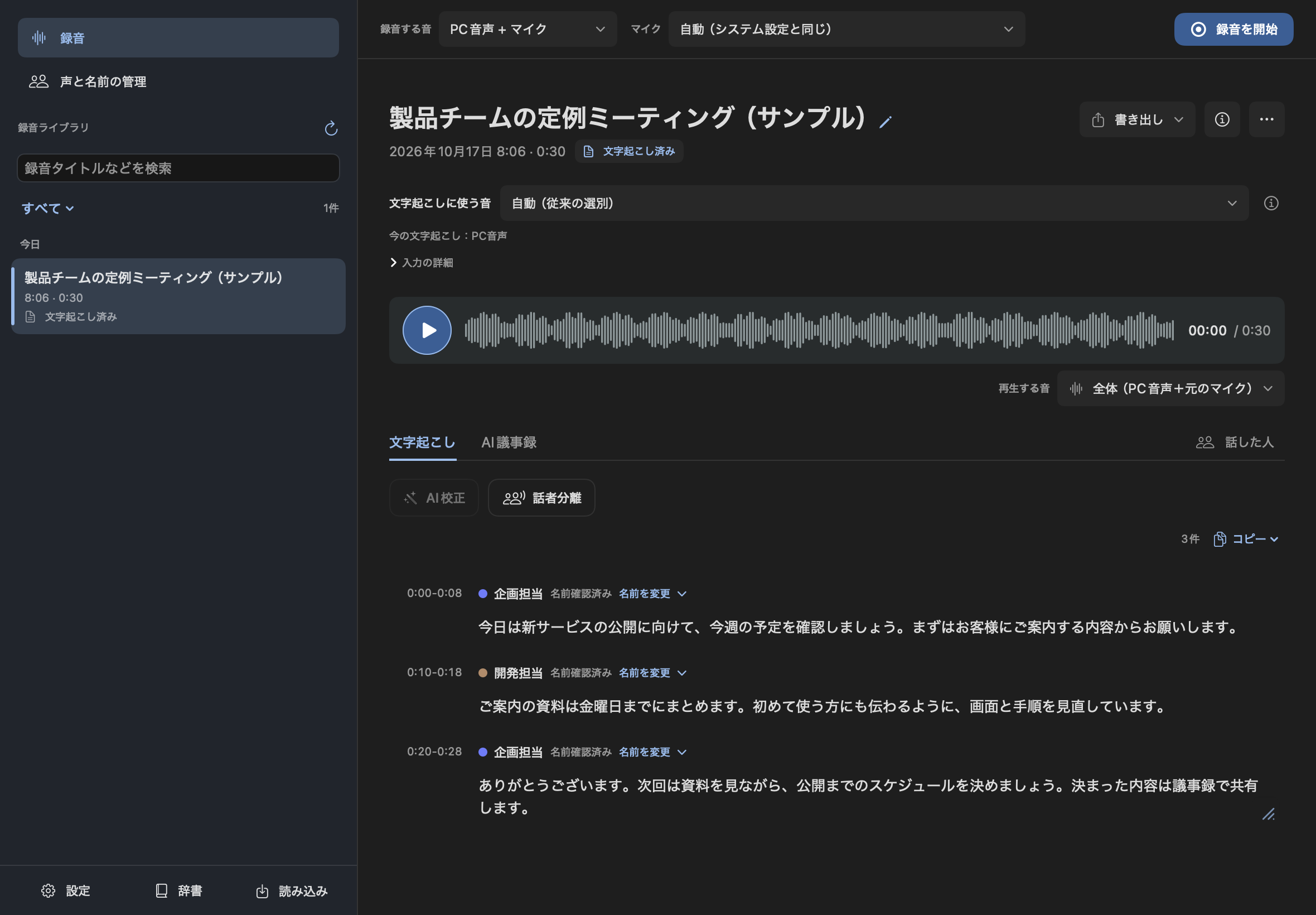Open 文字起こしに使う音 dropdown
This screenshot has width=1316, height=915.
click(x=874, y=203)
